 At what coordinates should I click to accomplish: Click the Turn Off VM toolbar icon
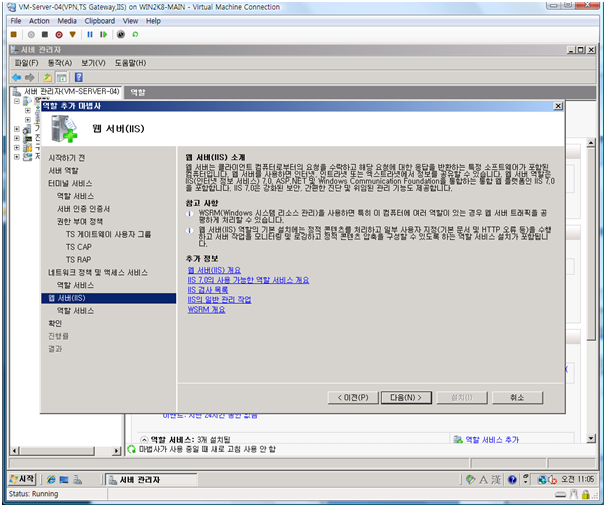click(45, 34)
